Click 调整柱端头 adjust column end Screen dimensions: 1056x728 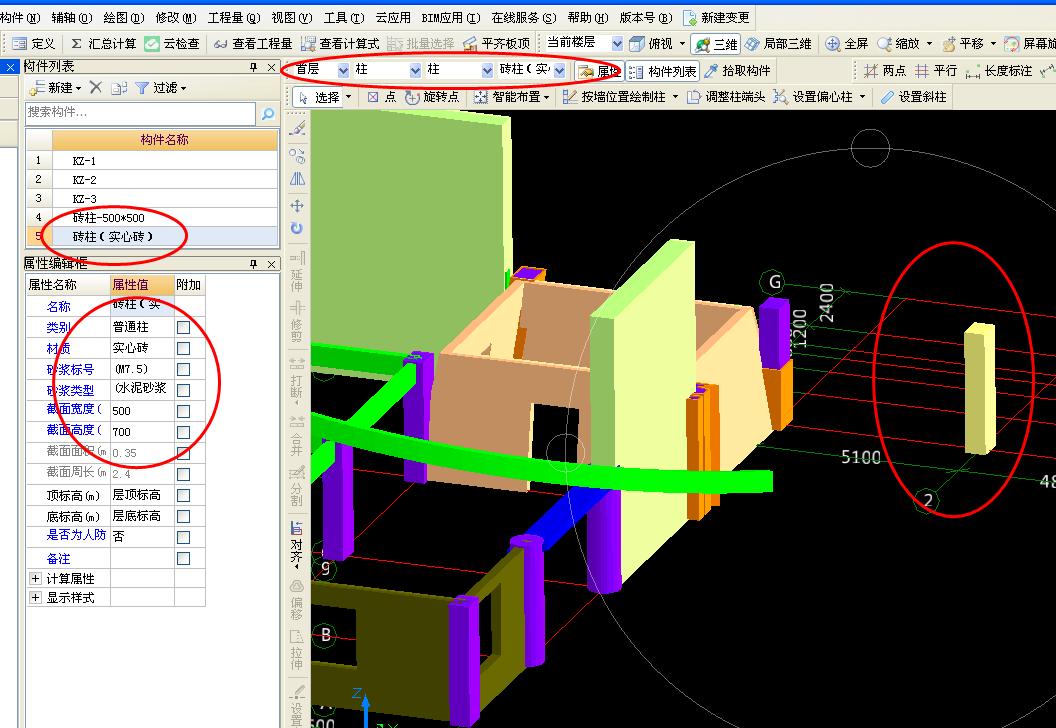pos(725,97)
